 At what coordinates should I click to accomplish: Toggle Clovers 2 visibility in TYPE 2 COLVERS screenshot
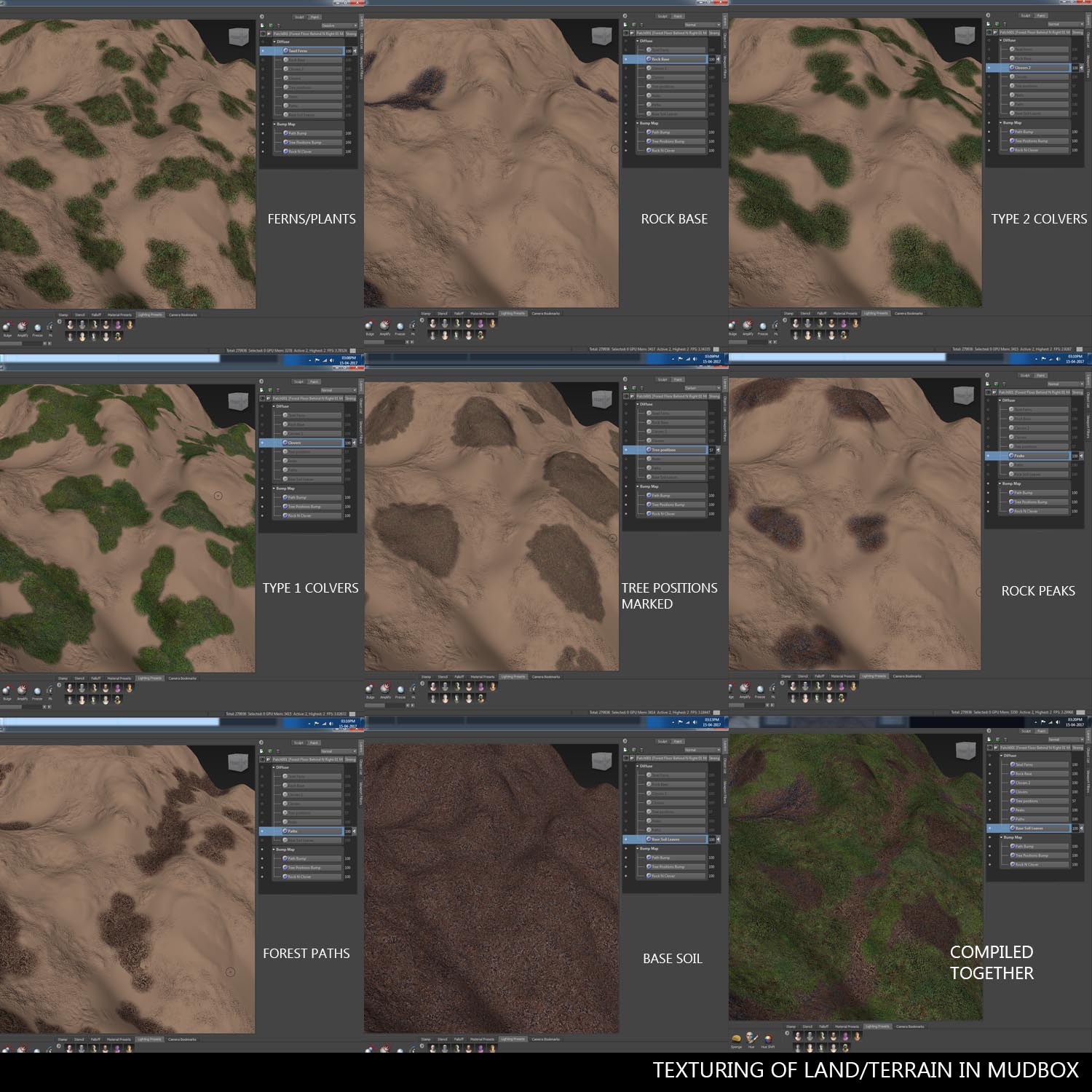(989, 68)
